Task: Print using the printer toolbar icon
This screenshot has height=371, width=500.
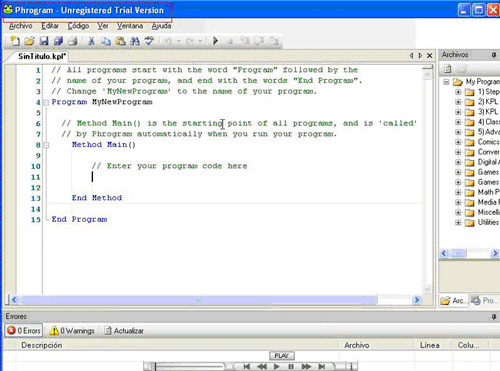Action: pyautogui.click(x=73, y=41)
